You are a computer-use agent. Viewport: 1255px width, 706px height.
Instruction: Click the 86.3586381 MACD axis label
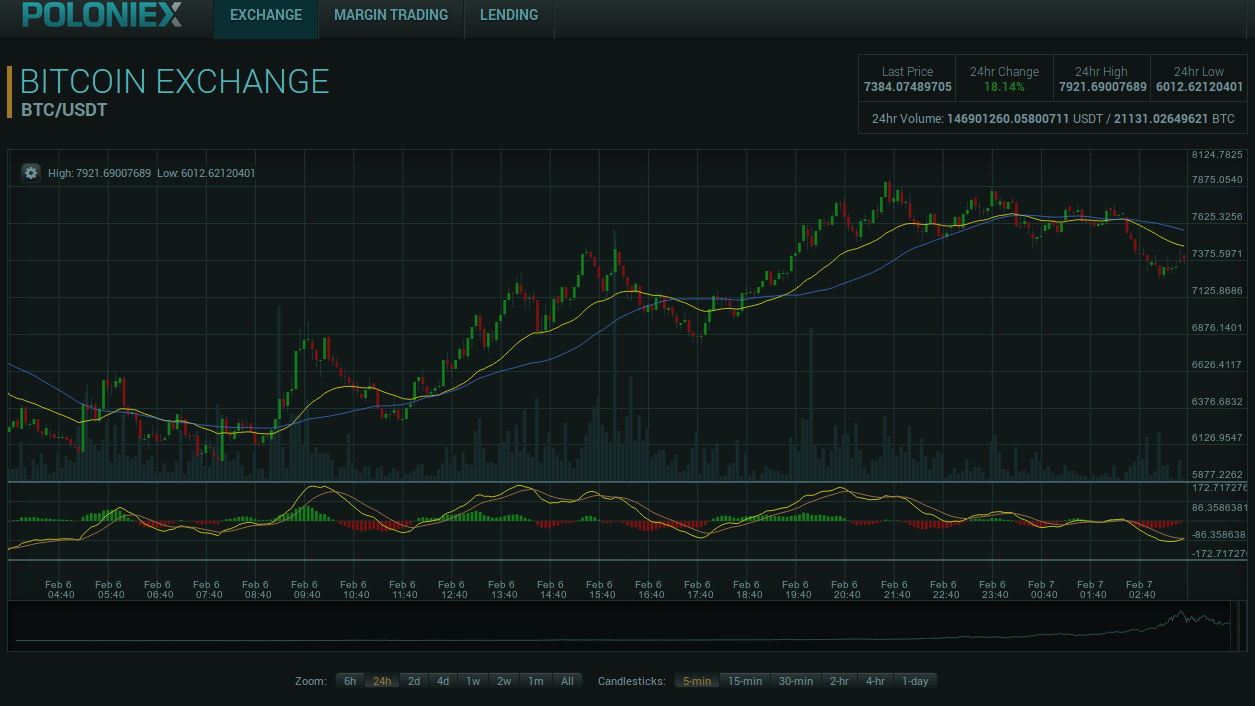[1220, 508]
